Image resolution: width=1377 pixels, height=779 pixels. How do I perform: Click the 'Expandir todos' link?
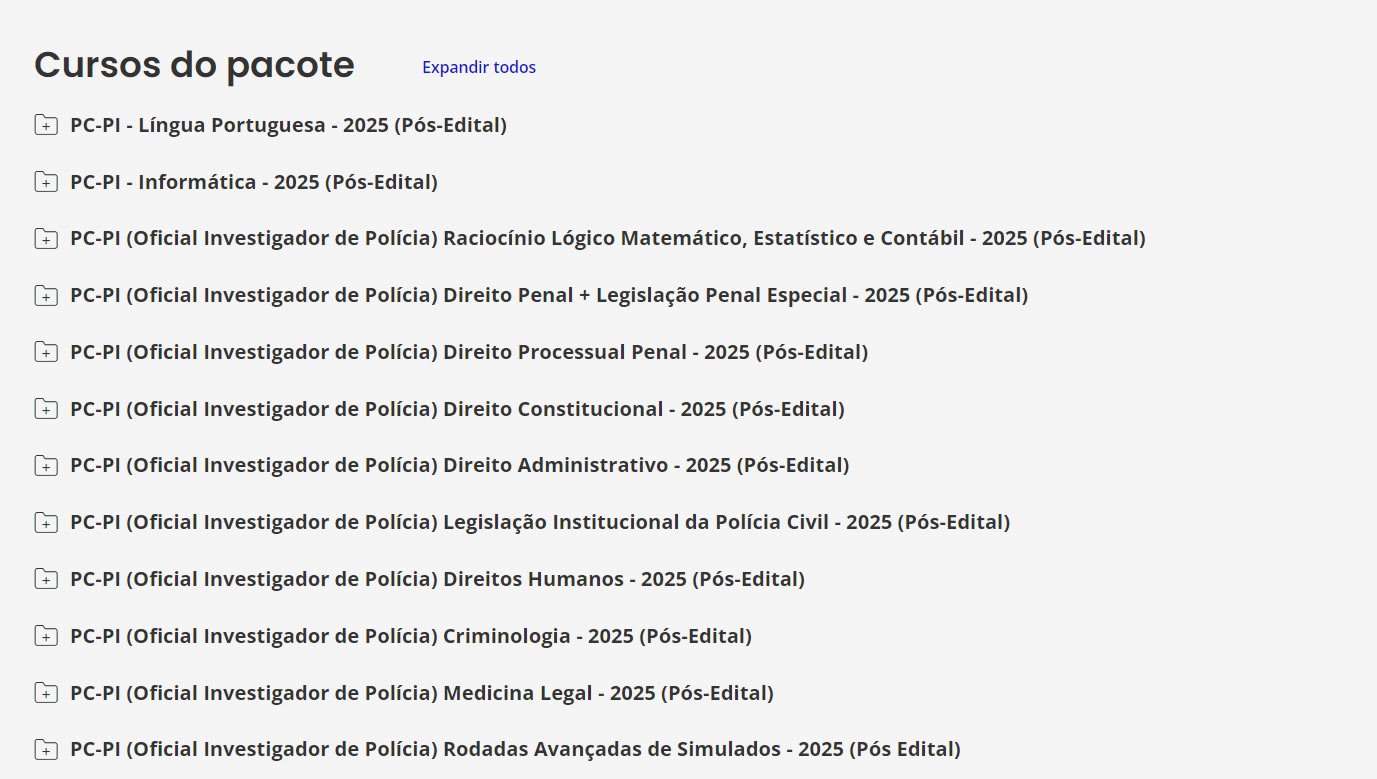point(478,67)
